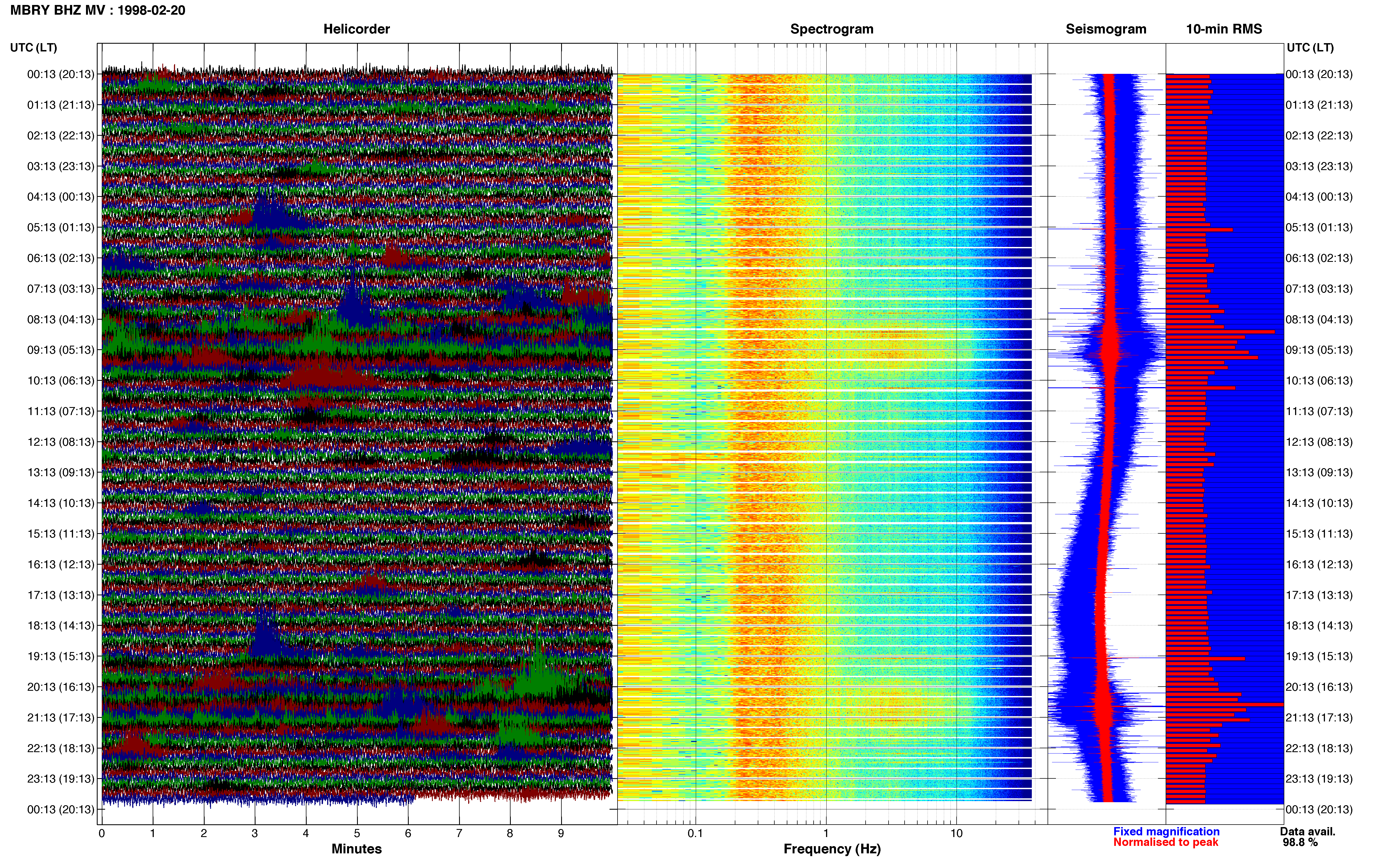Click minute tick label 9 on helicorder axis

point(561,833)
